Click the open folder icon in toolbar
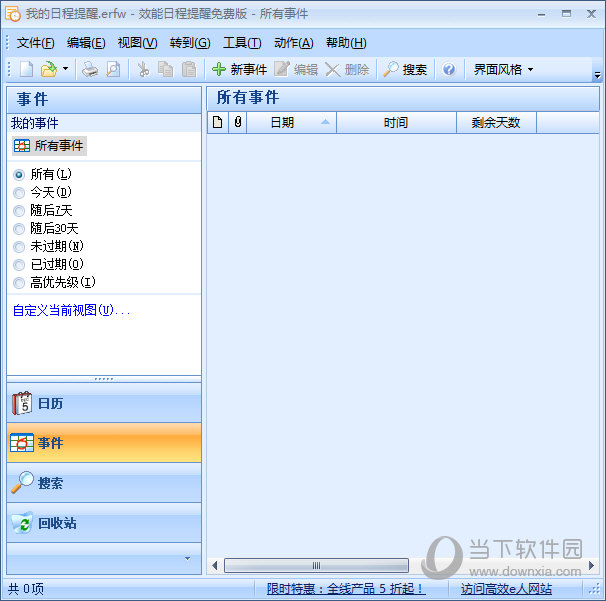This screenshot has width=606, height=601. [49, 70]
